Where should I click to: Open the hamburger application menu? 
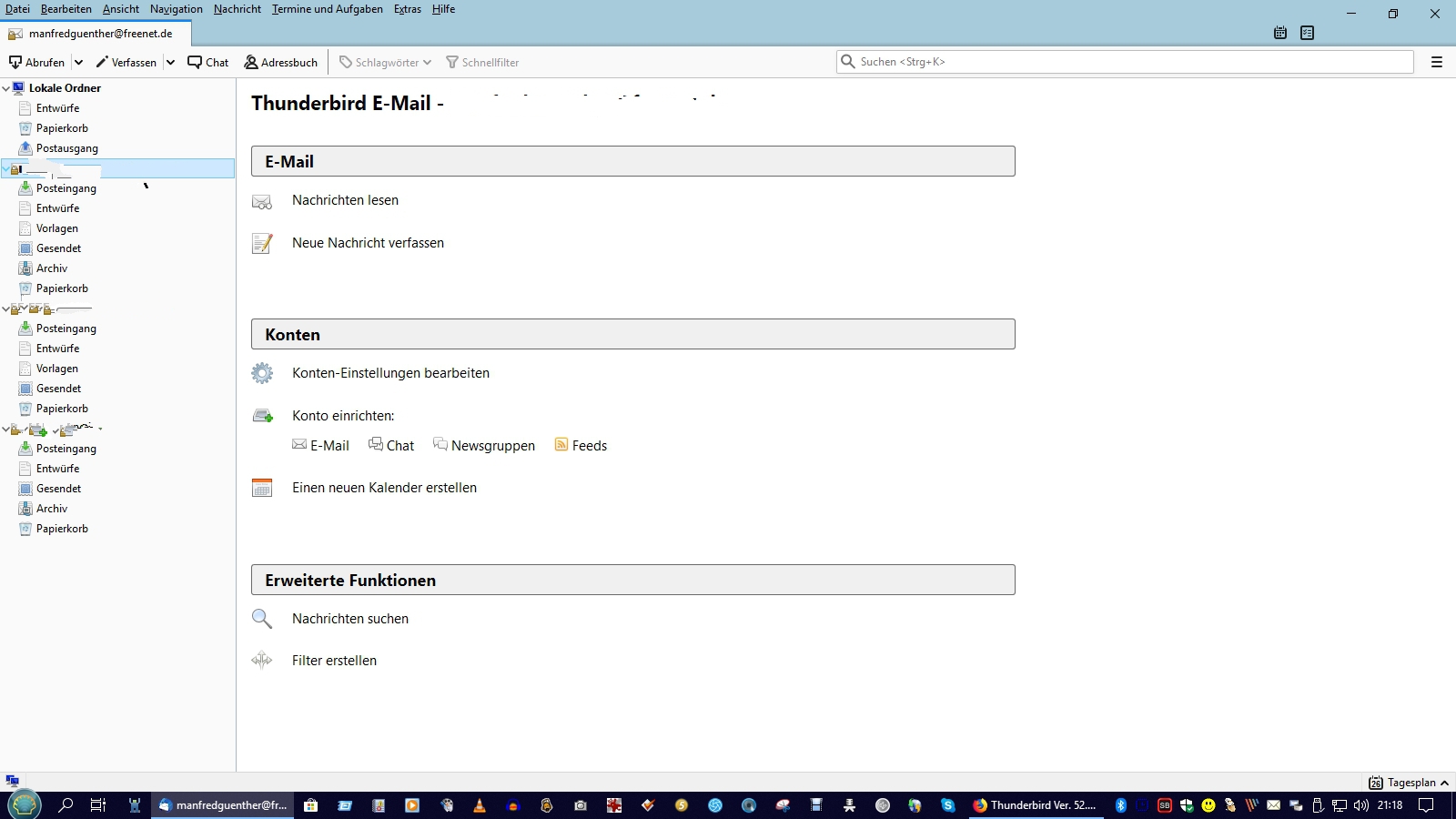pos(1437,62)
